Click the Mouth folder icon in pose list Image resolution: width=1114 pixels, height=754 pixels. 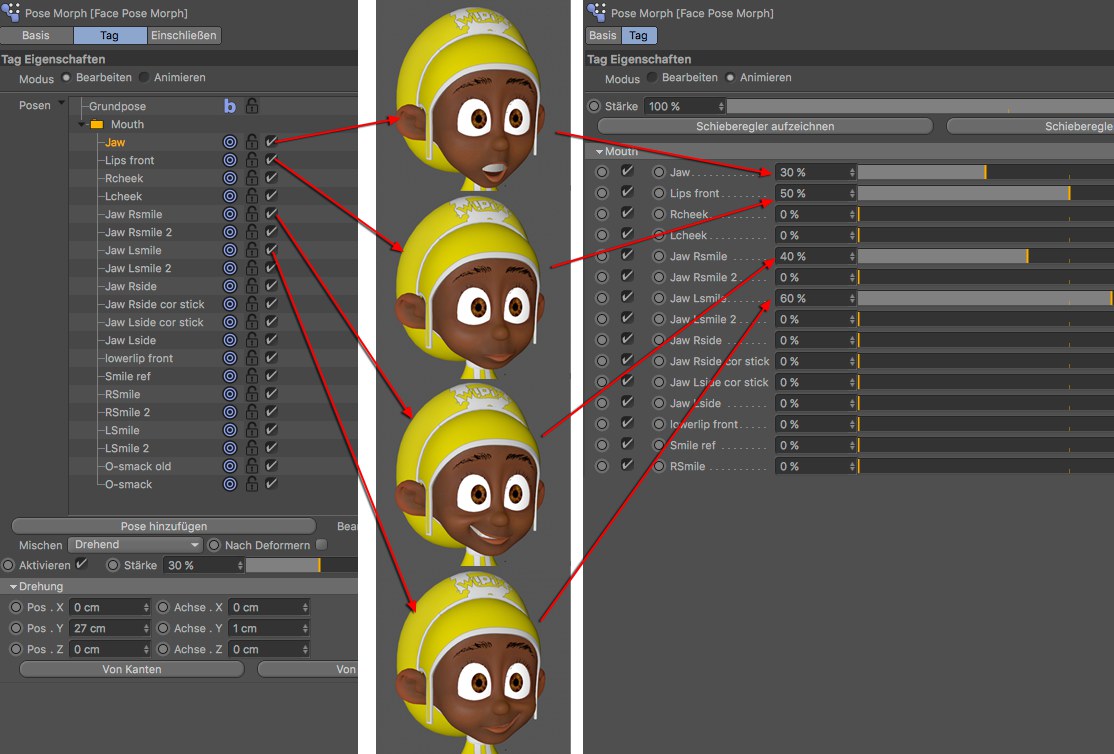tap(97, 125)
